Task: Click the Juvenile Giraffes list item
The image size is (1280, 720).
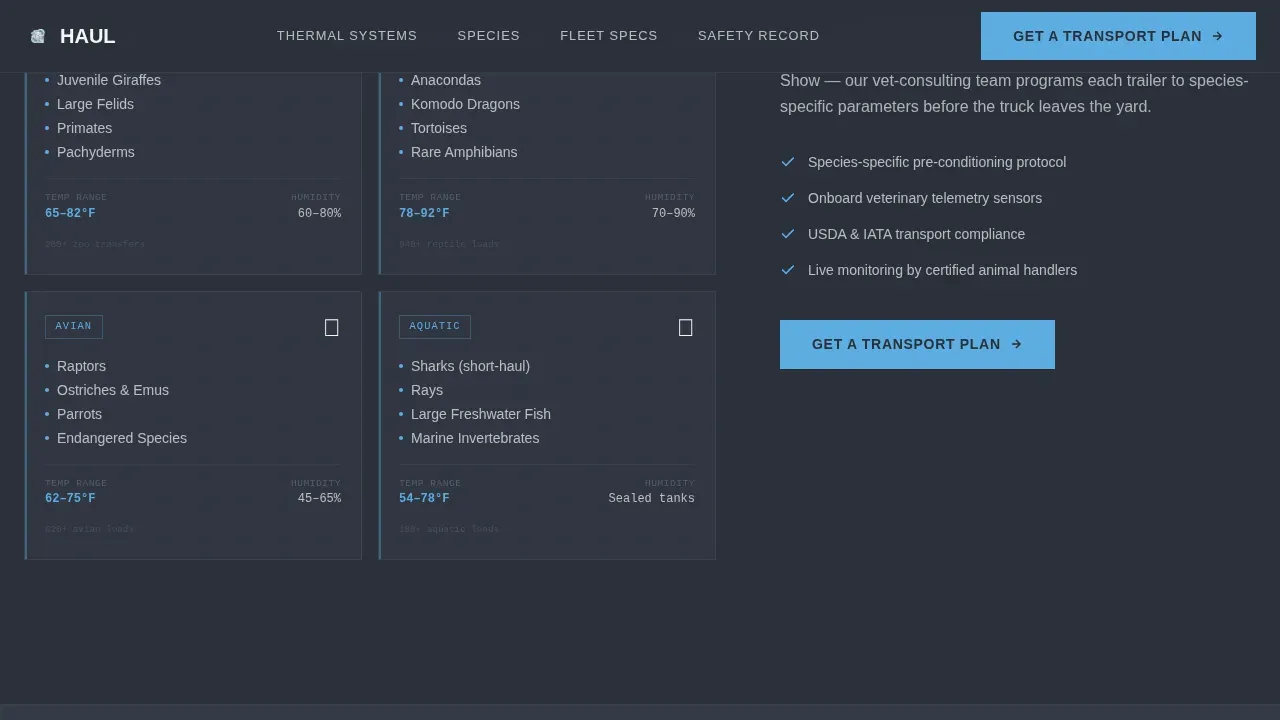Action: 109,80
